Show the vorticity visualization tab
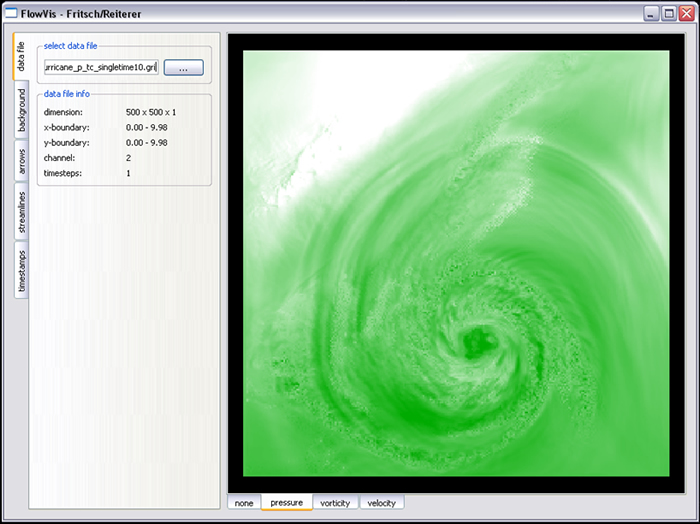 (335, 503)
